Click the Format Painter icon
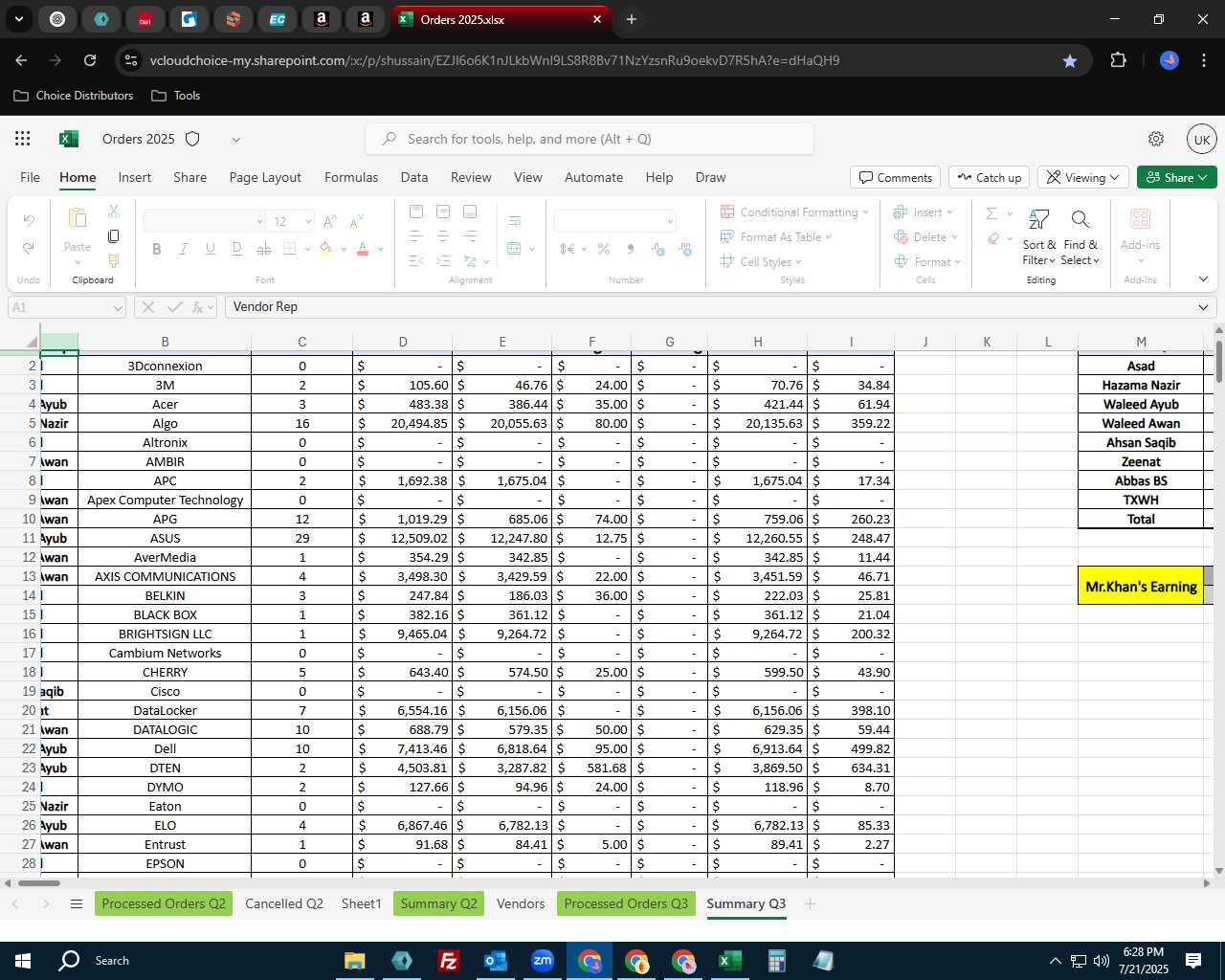The width and height of the screenshot is (1225, 980). point(114,260)
